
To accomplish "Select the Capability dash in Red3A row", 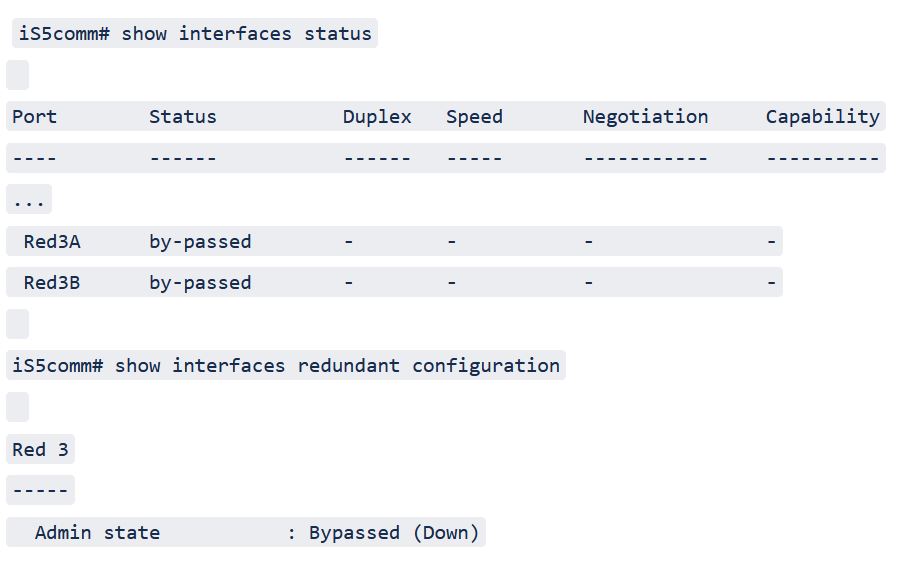I will (x=771, y=241).
